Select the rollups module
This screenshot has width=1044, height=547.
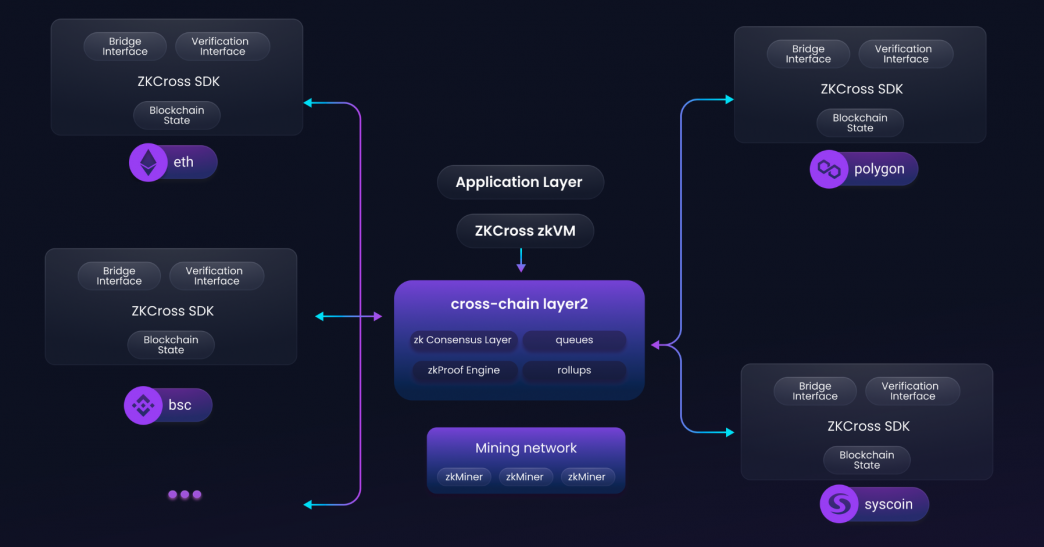pos(574,370)
